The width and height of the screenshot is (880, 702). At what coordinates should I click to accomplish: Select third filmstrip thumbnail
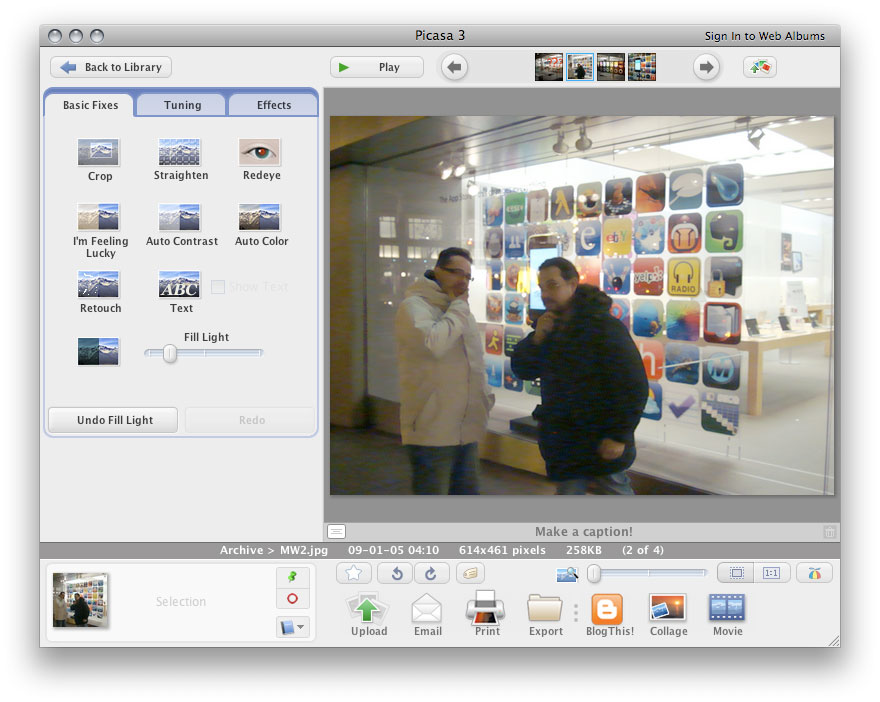(x=611, y=67)
